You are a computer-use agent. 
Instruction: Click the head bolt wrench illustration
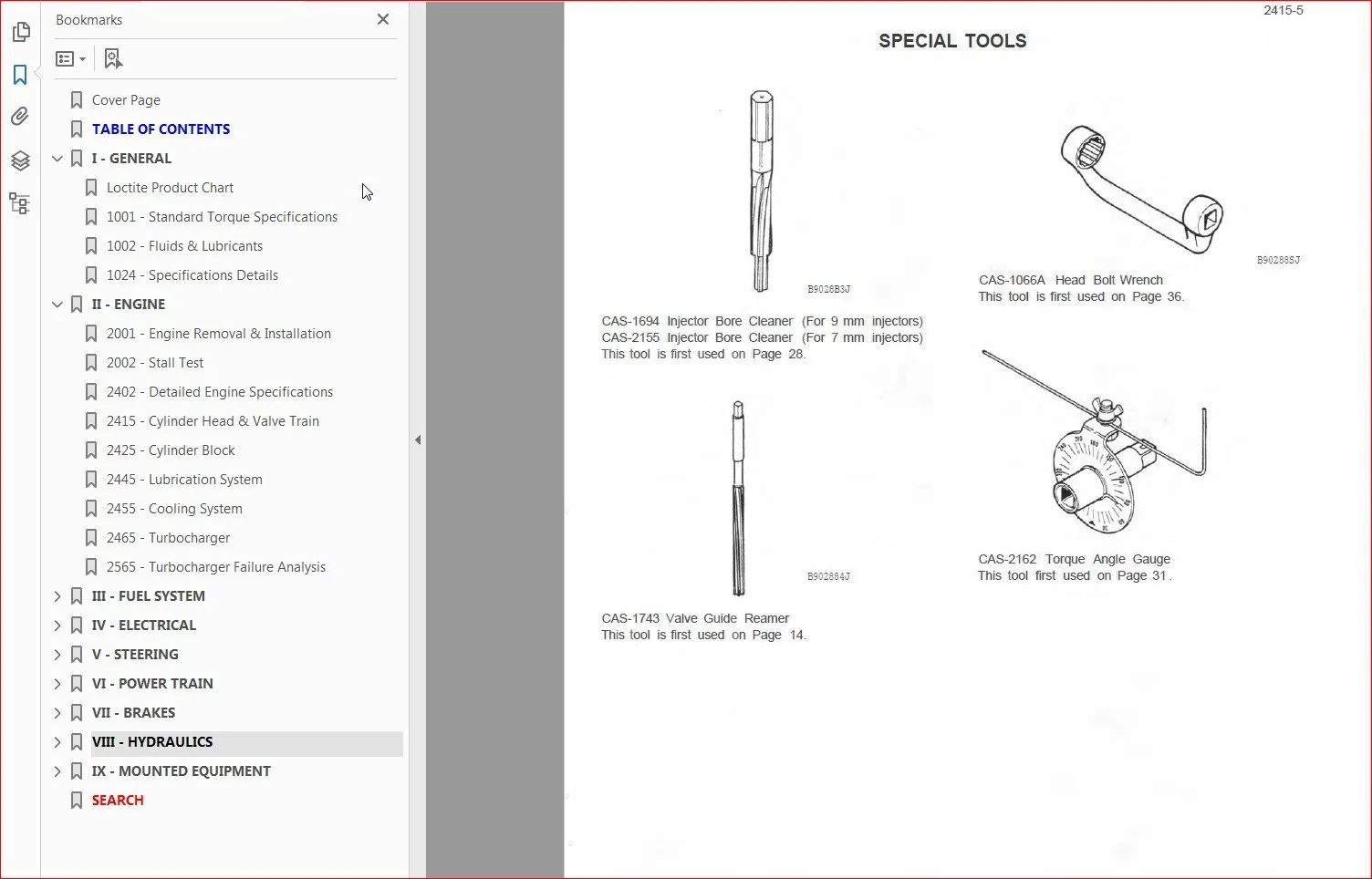[1140, 188]
